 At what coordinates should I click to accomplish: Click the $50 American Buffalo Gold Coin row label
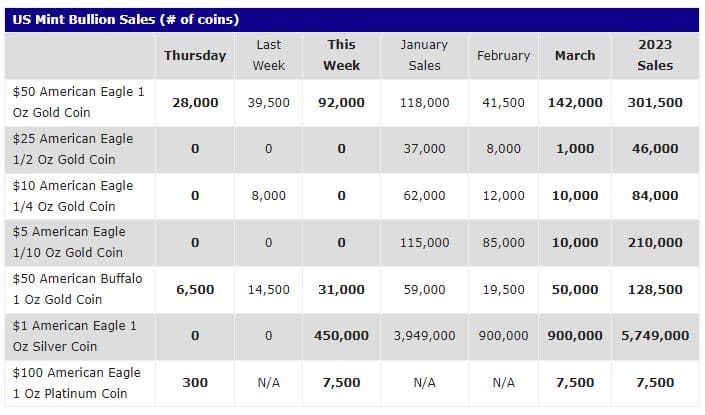coord(78,289)
